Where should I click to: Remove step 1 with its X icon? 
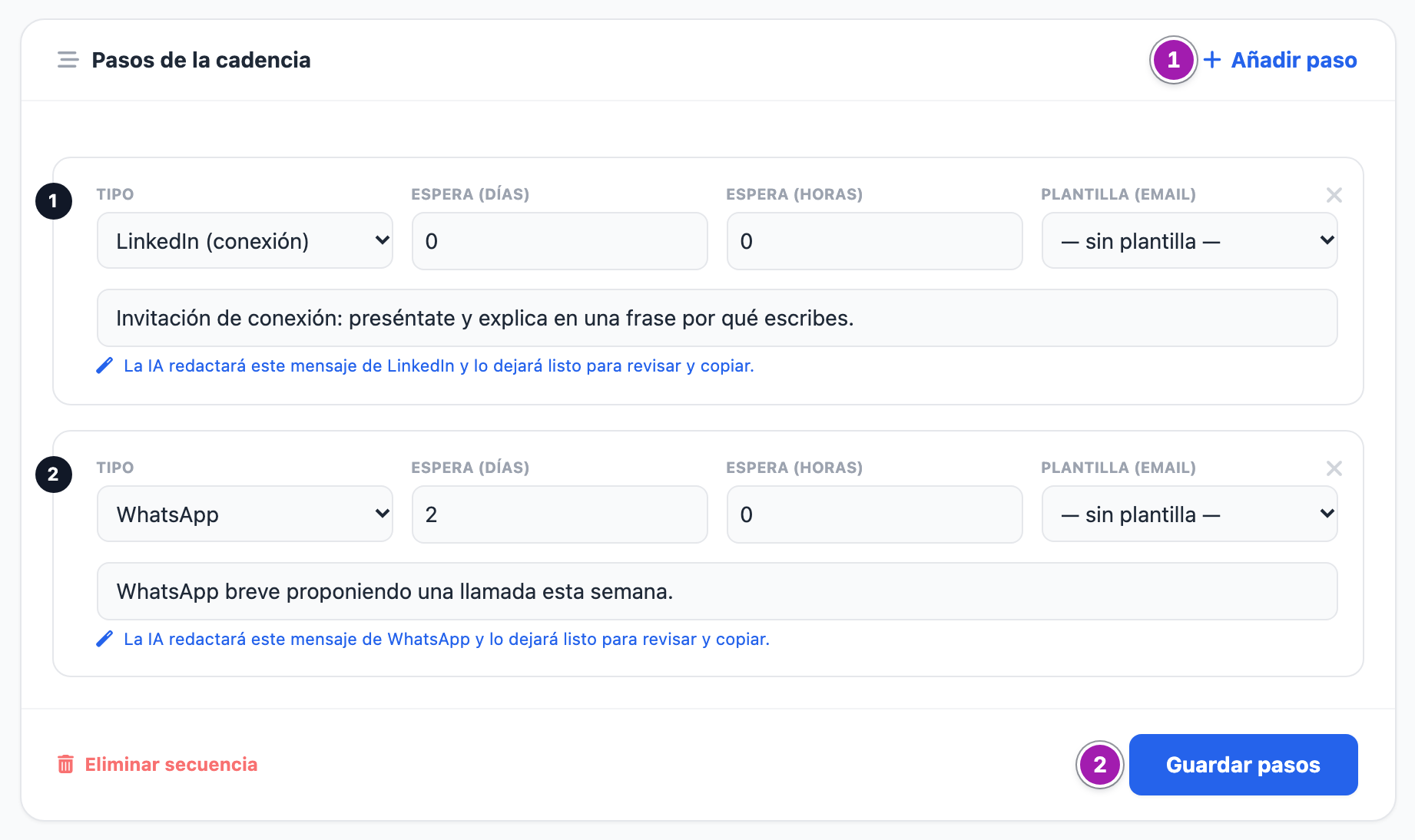1334,195
